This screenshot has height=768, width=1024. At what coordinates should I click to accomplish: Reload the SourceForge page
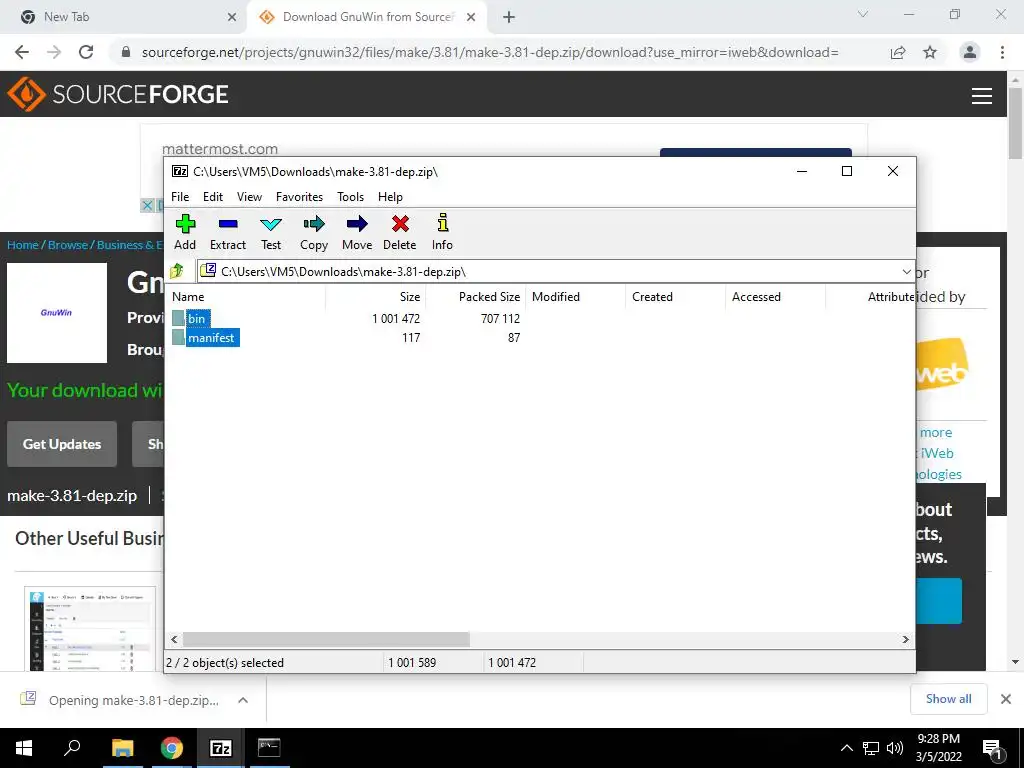tap(86, 52)
